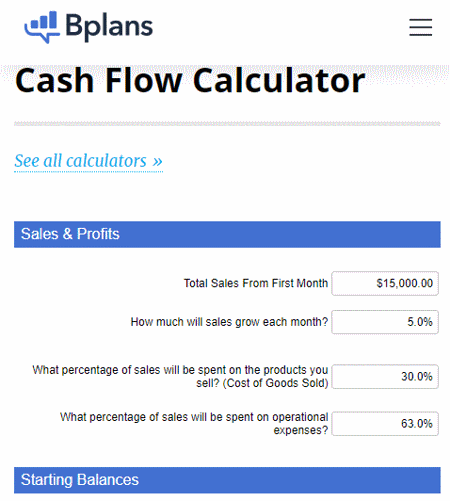The height and width of the screenshot is (501, 450).
Task: Click the monthly sales growth percentage field
Action: click(385, 322)
